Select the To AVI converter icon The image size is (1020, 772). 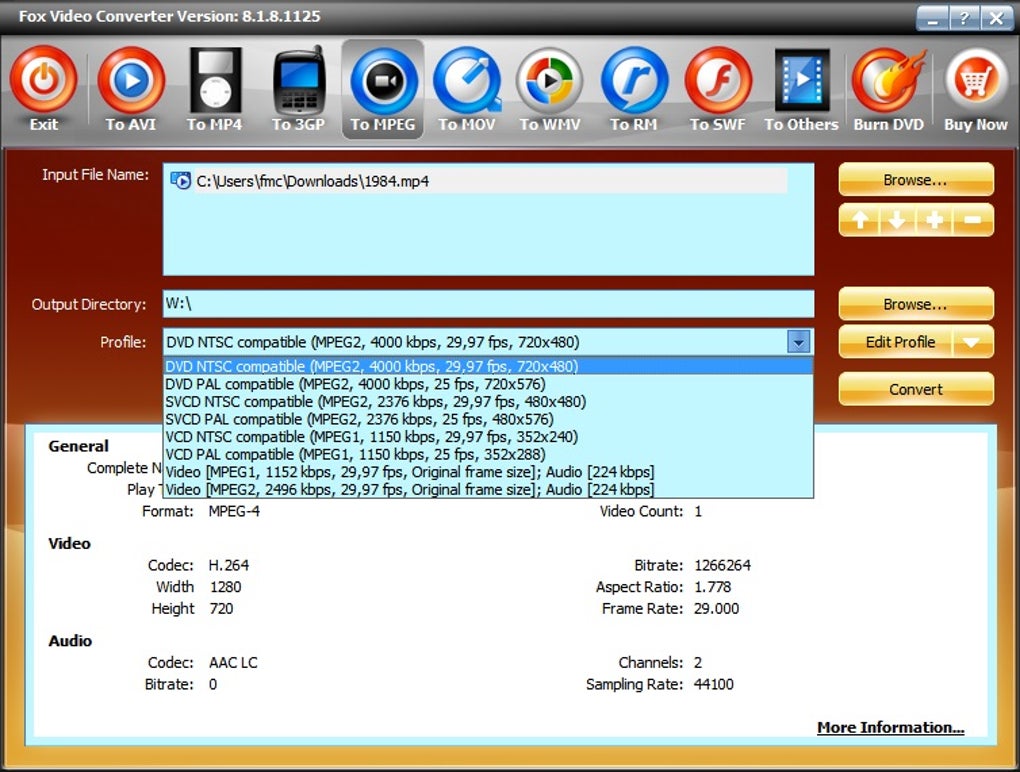(x=131, y=79)
